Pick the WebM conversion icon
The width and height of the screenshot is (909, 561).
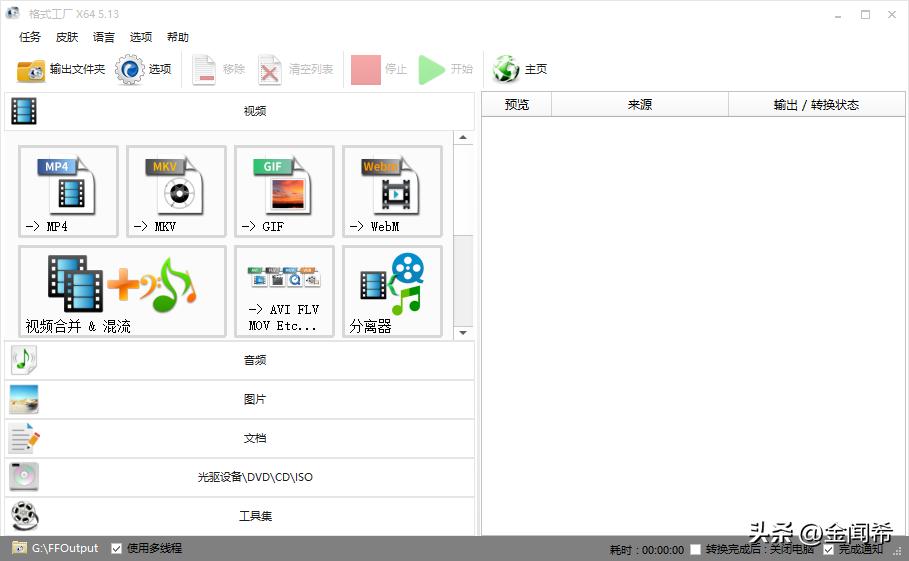(392, 190)
